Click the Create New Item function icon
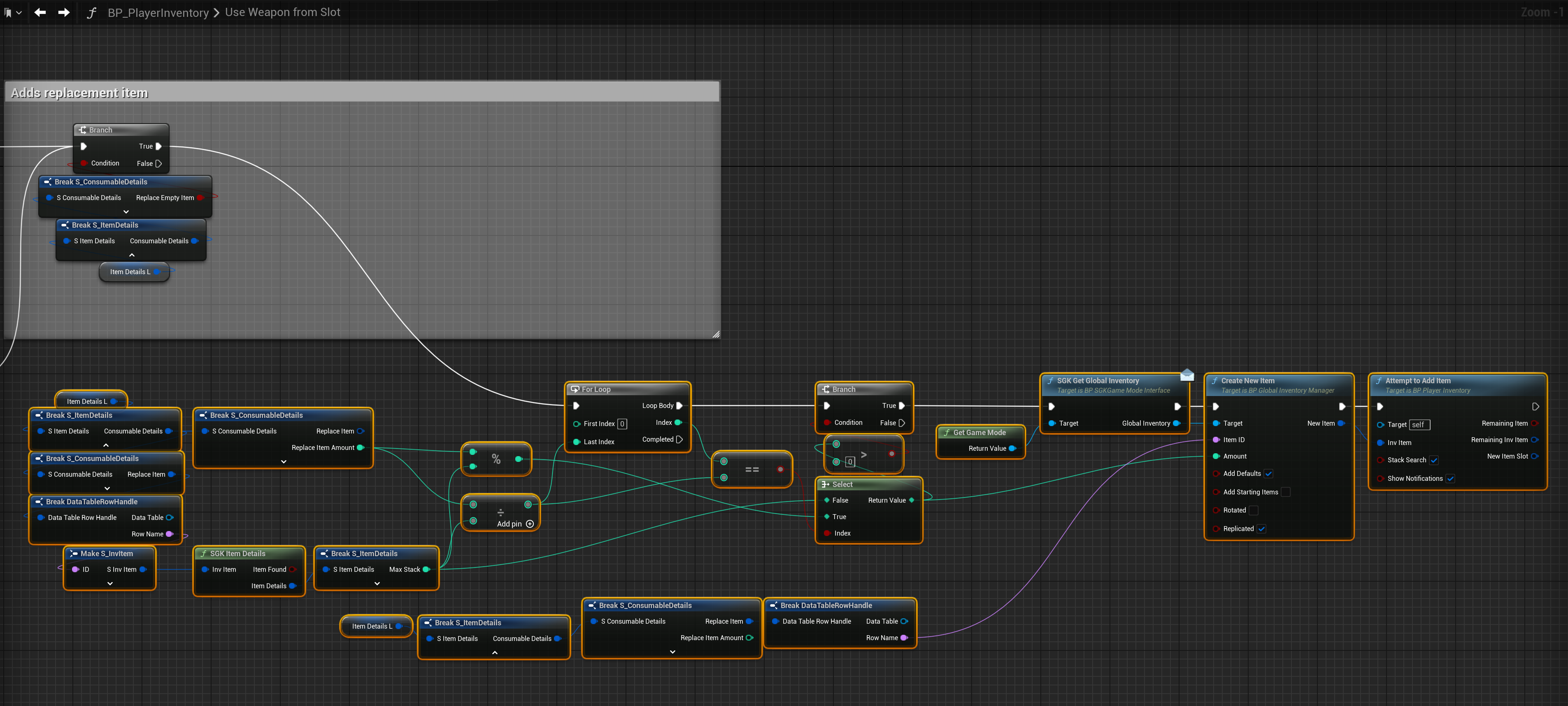The height and width of the screenshot is (706, 1568). 1214,381
